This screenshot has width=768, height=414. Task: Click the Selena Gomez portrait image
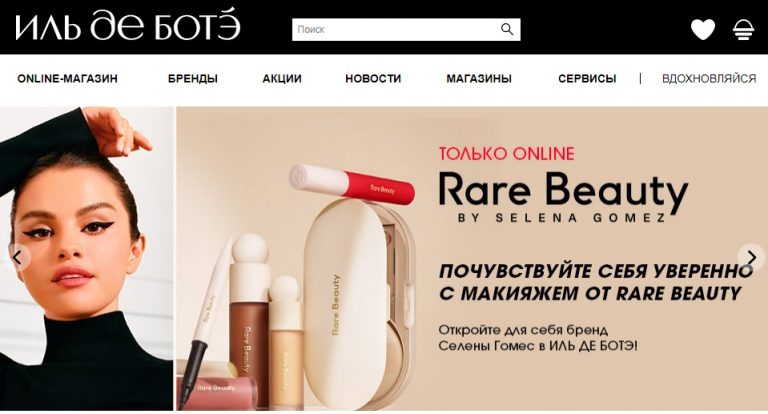pos(87,259)
